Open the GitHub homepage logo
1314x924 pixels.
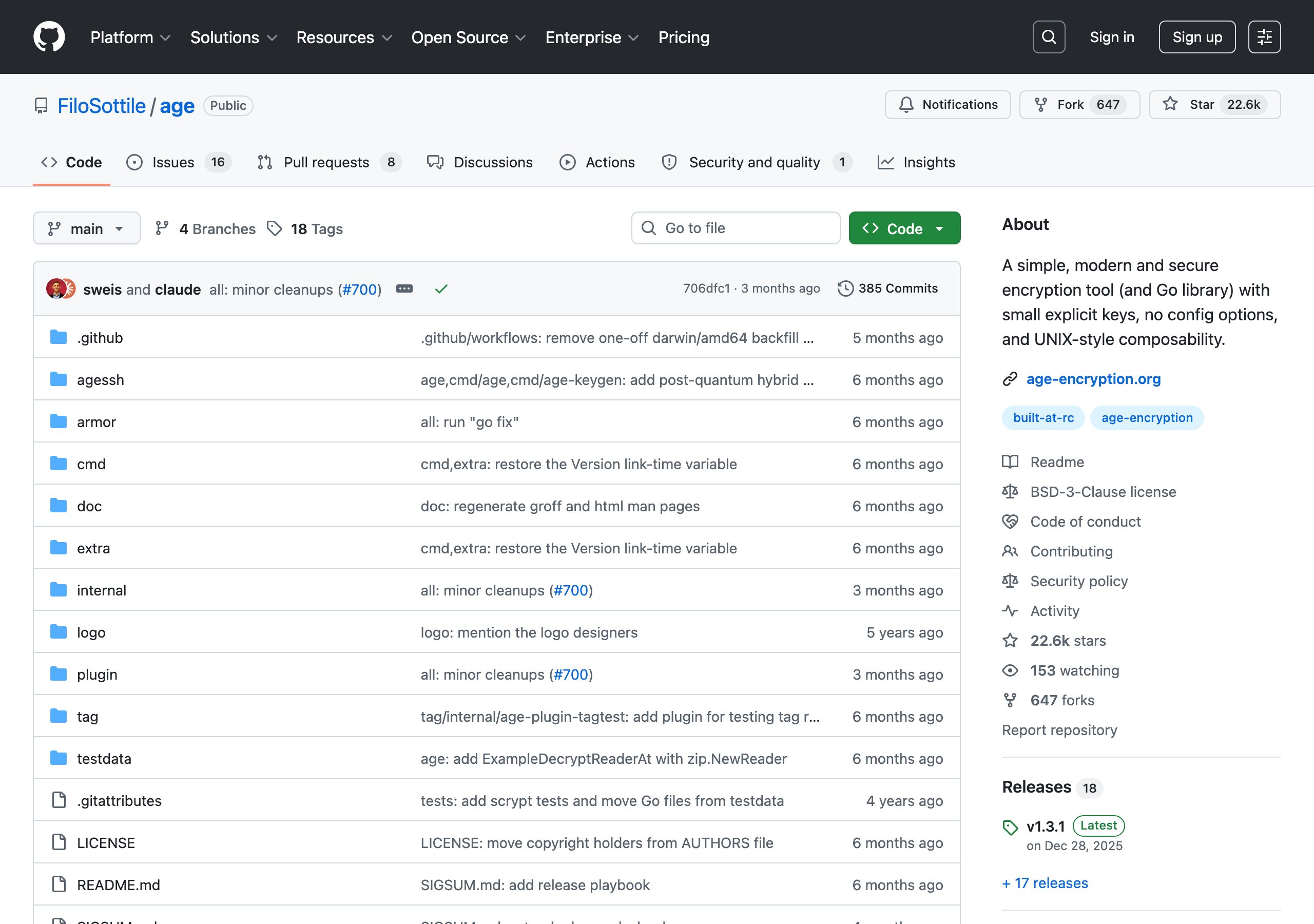[49, 37]
